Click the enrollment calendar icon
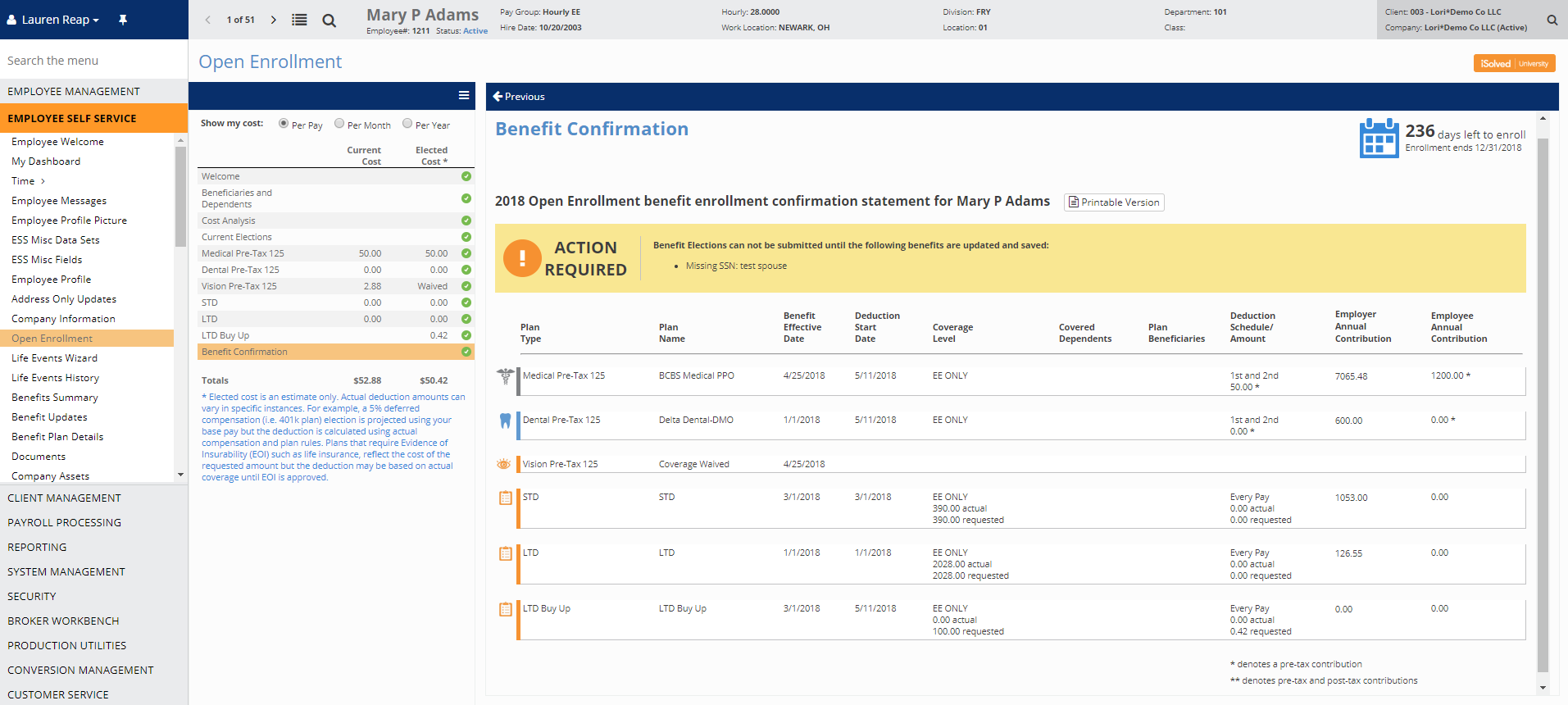This screenshot has width=1568, height=705. pyautogui.click(x=1379, y=138)
